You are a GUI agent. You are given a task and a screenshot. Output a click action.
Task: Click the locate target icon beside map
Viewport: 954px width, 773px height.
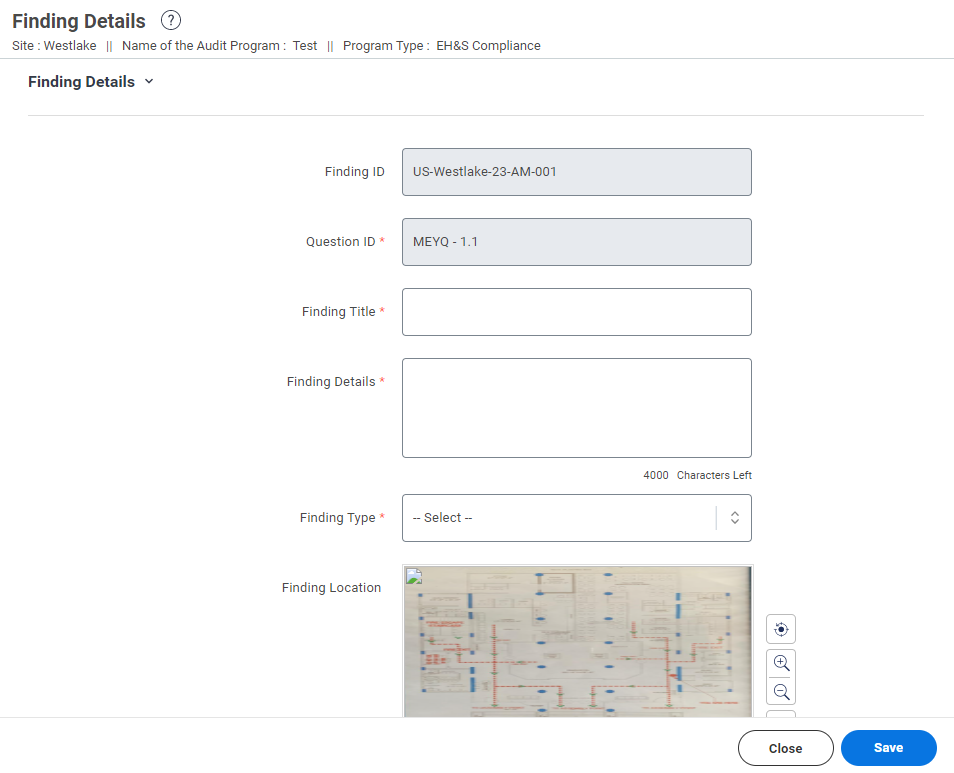click(781, 629)
